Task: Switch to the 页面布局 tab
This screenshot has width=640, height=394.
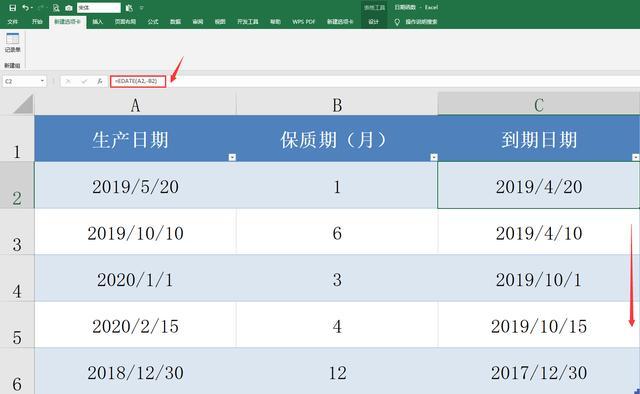Action: click(125, 22)
